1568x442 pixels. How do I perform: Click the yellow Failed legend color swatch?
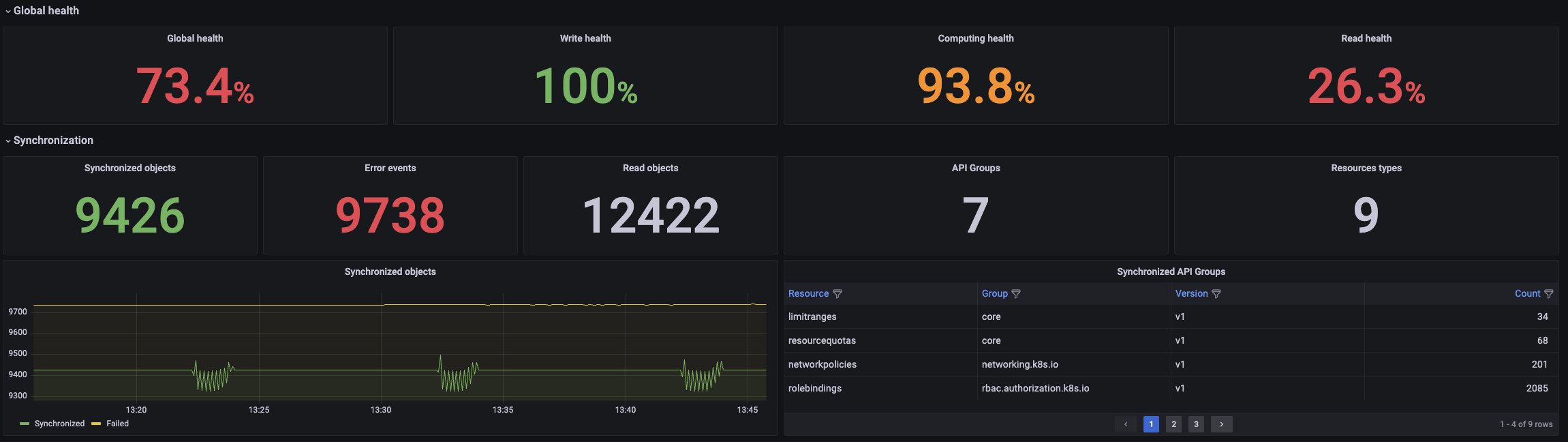pyautogui.click(x=96, y=424)
